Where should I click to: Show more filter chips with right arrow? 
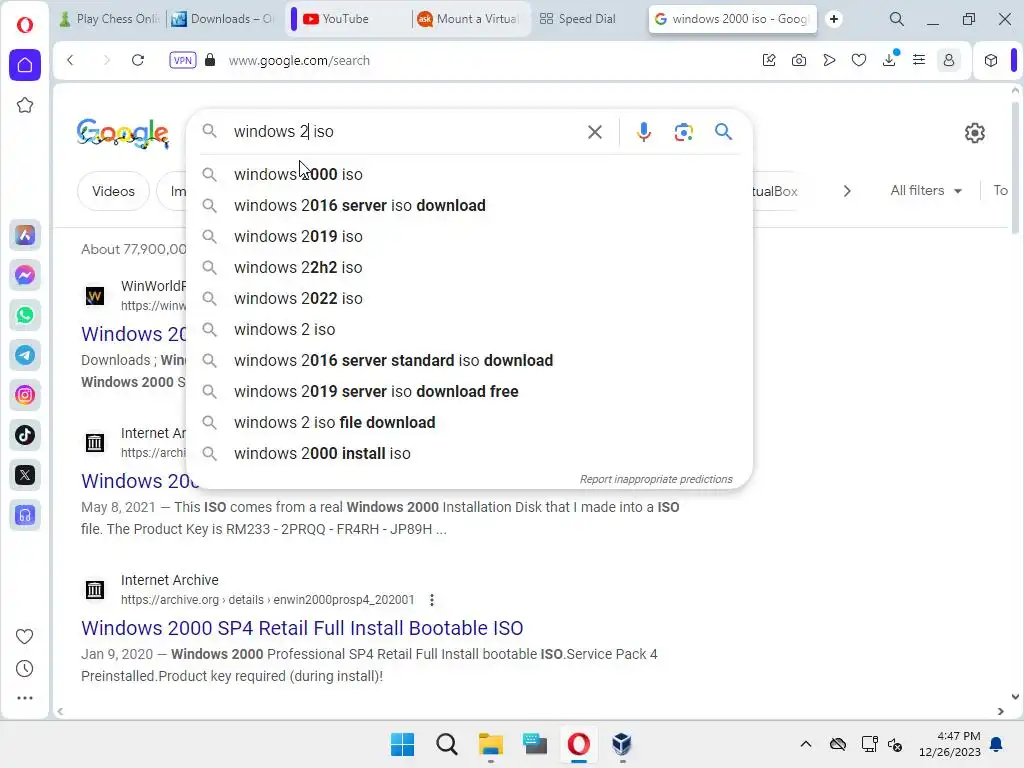pyautogui.click(x=847, y=191)
